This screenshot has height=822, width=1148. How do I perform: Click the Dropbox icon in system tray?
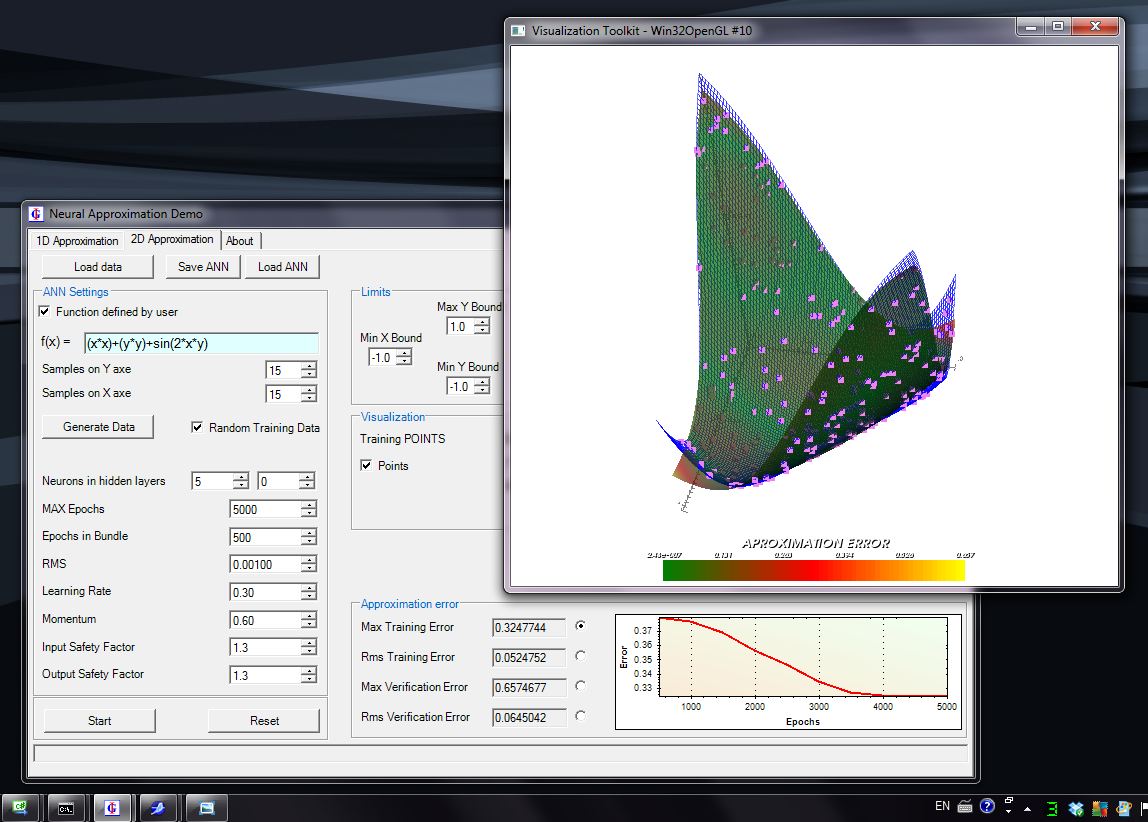point(1076,807)
